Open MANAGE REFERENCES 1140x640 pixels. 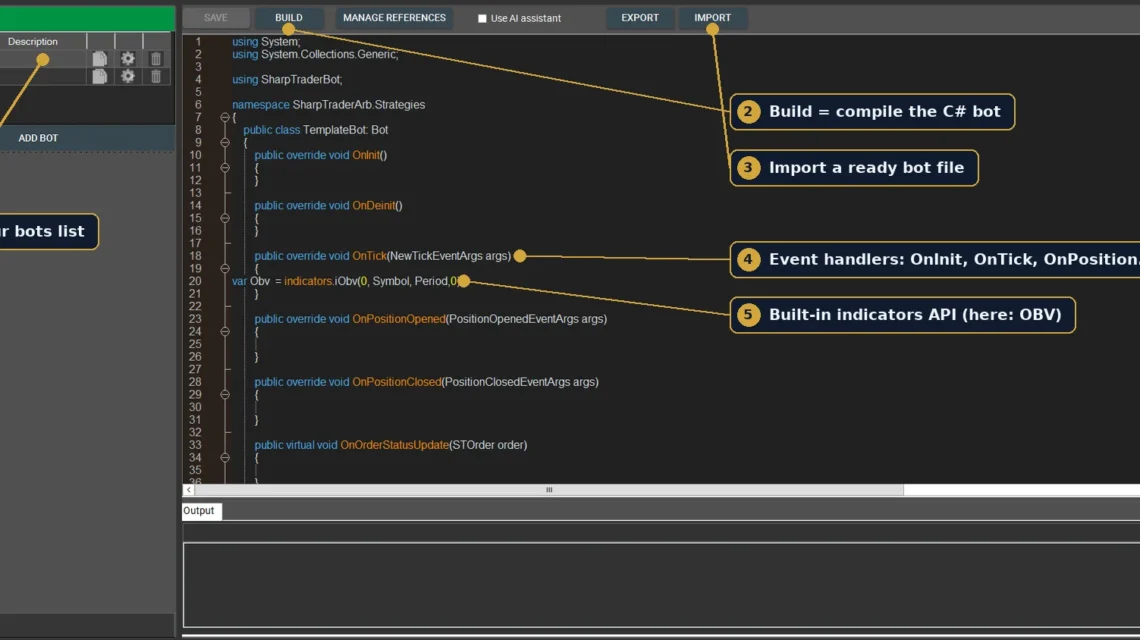394,17
